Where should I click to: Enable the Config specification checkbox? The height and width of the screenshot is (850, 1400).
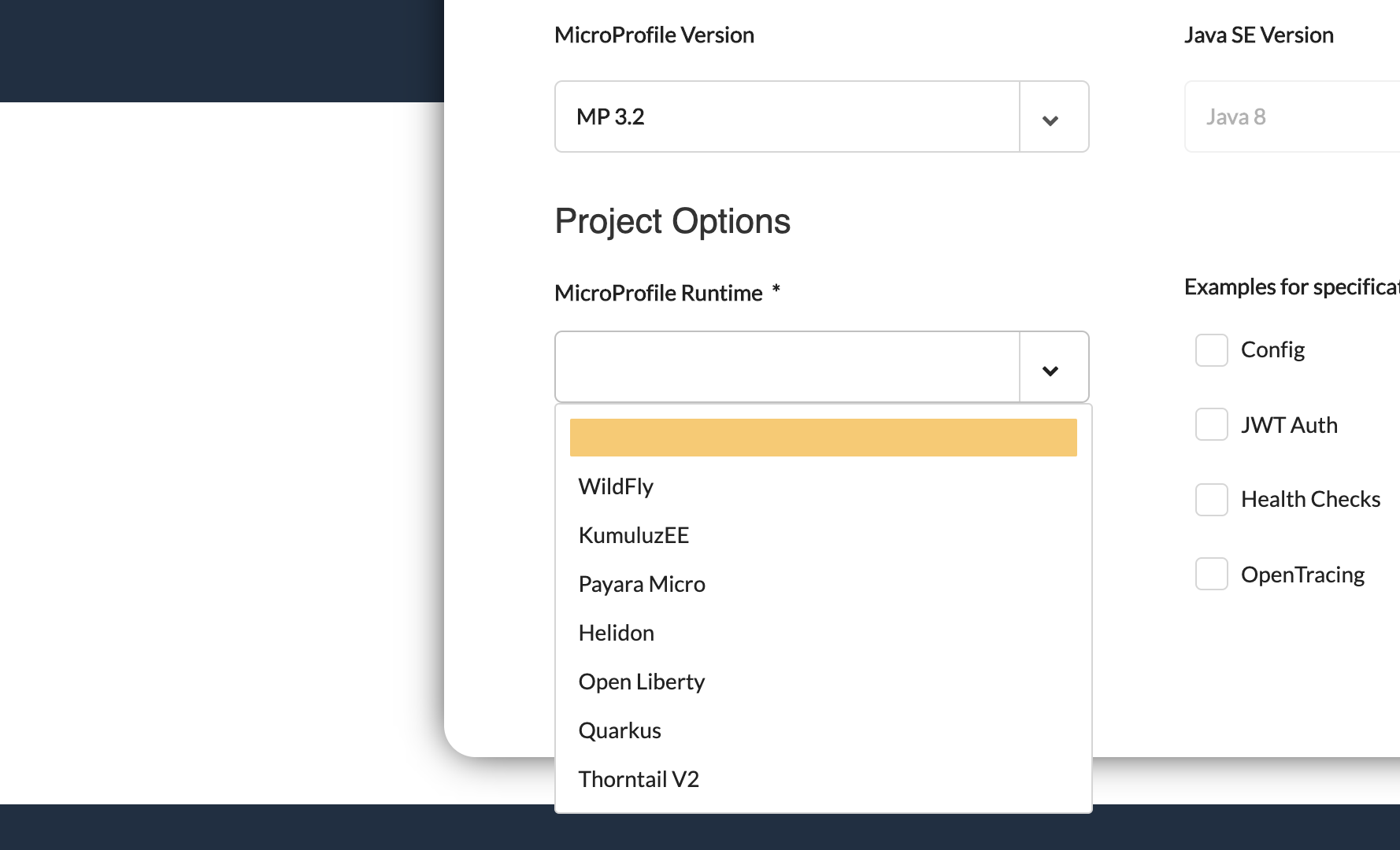(x=1212, y=350)
